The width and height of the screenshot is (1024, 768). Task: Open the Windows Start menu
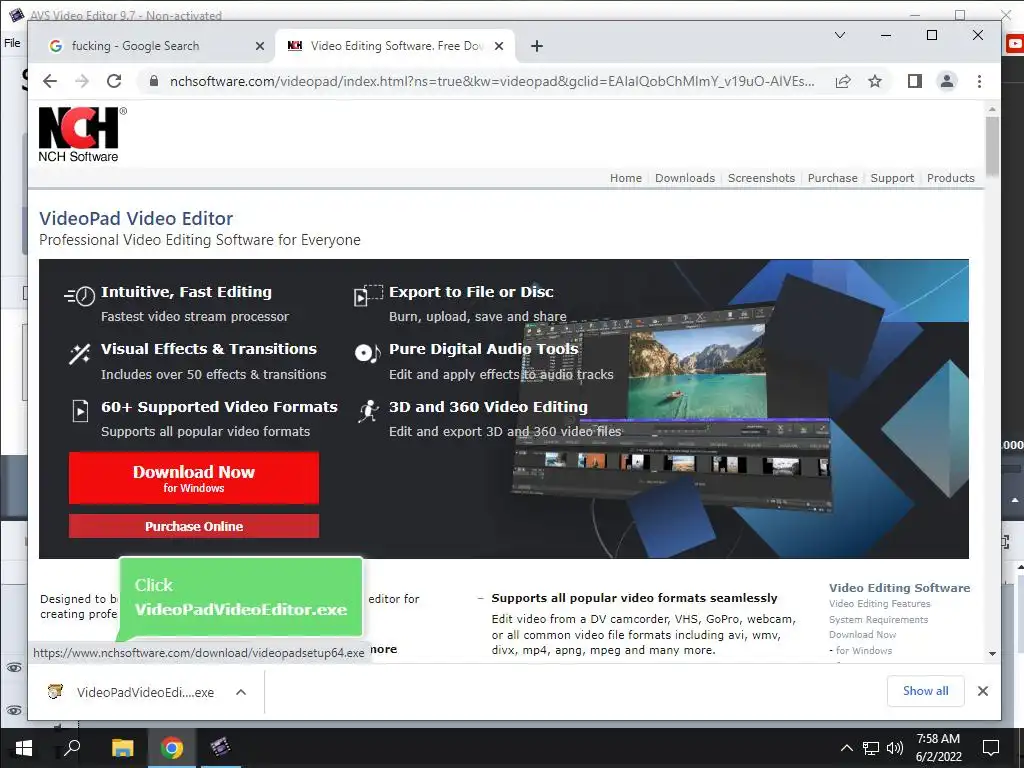(24, 748)
